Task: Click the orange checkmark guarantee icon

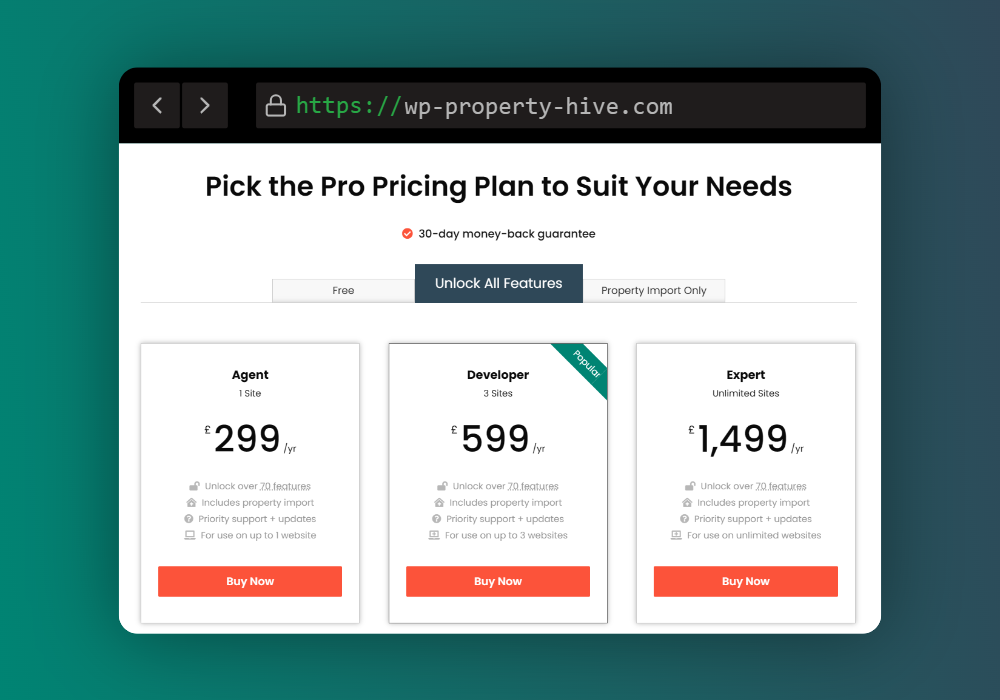Action: click(x=407, y=234)
